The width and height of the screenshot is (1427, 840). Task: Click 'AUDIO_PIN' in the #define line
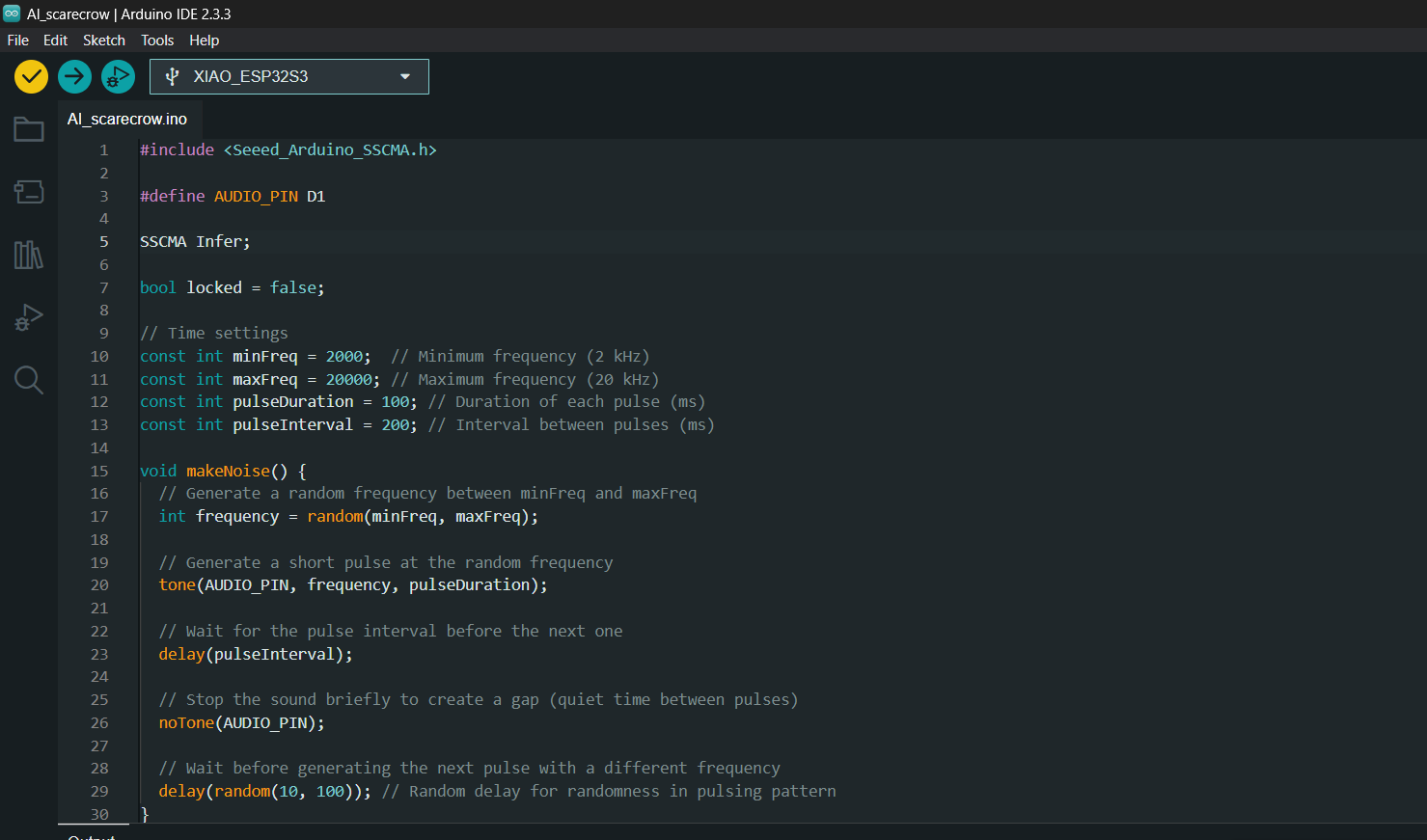(x=256, y=196)
